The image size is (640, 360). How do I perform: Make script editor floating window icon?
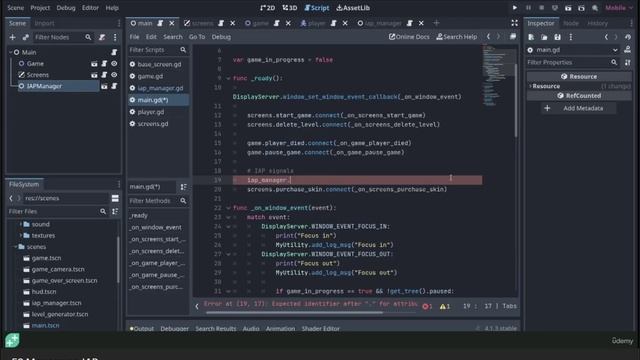tap(513, 37)
